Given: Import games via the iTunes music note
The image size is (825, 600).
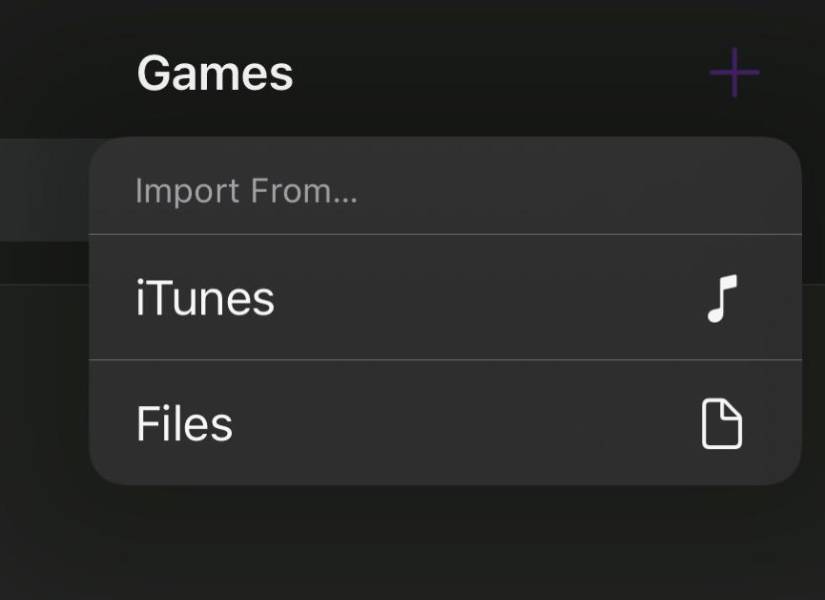Looking at the screenshot, I should click(721, 298).
